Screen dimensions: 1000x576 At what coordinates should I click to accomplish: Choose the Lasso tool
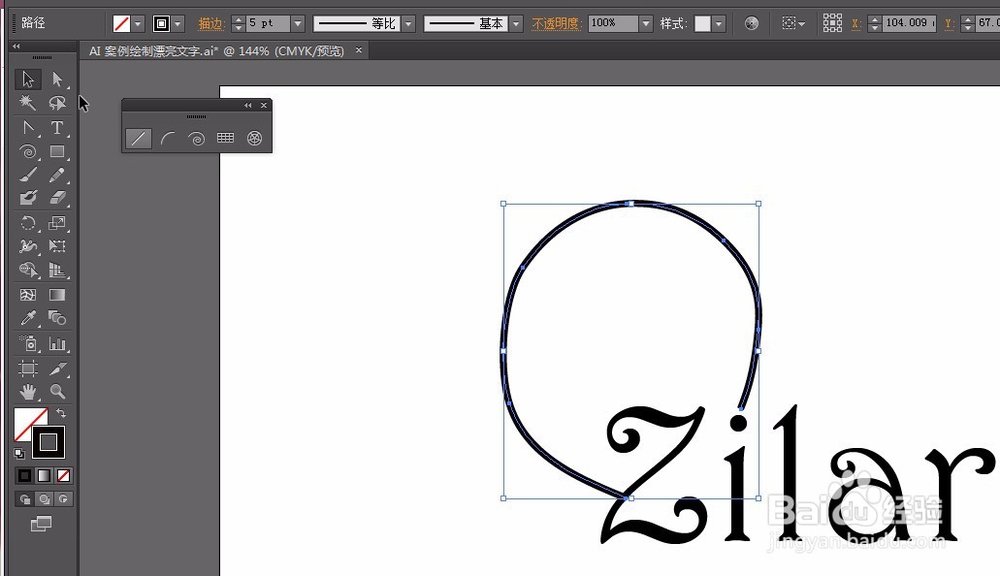(57, 103)
